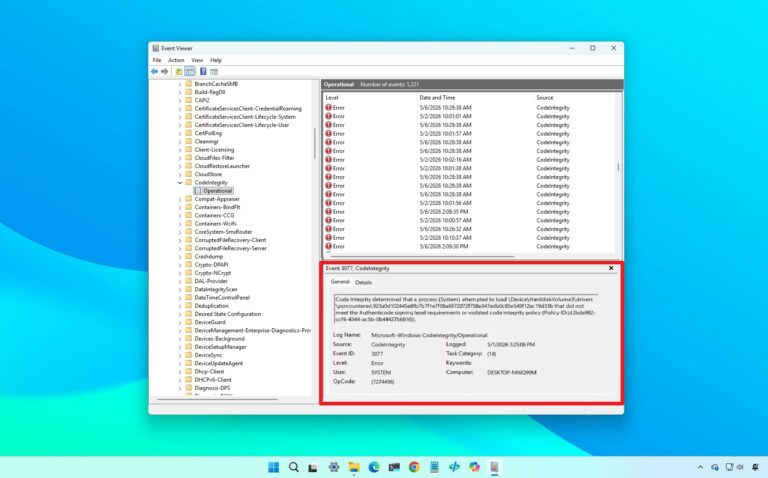This screenshot has width=768, height=478.
Task: Select the DateTimeControlPanel tree item
Action: [222, 297]
